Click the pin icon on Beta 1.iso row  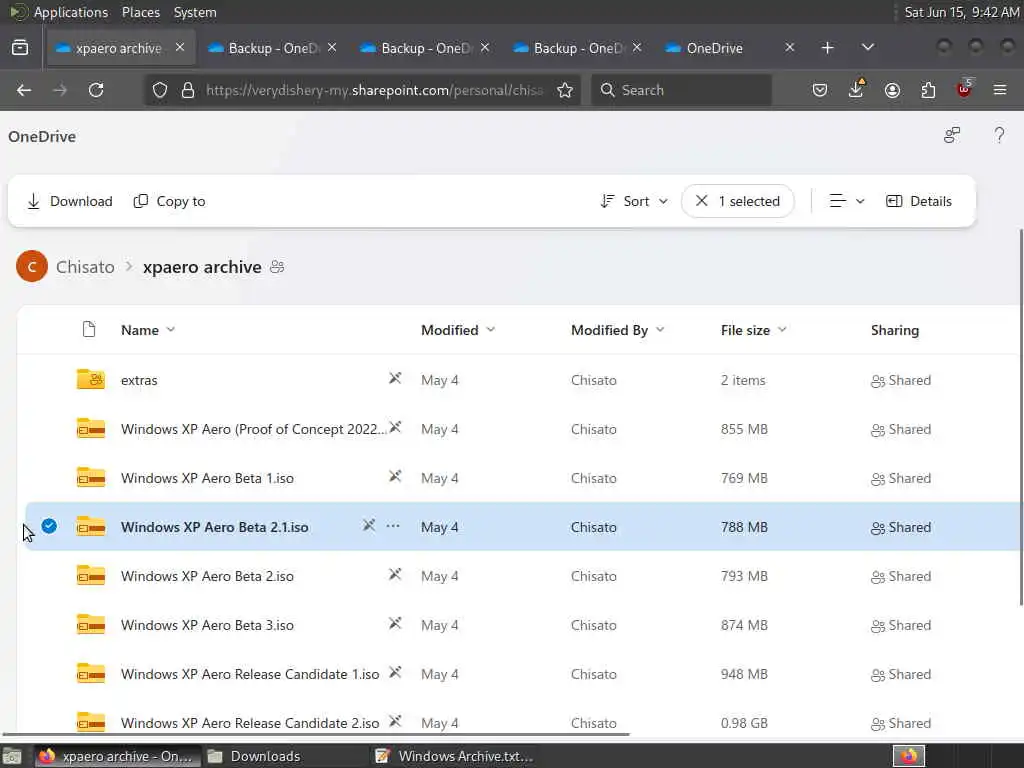pyautogui.click(x=395, y=476)
